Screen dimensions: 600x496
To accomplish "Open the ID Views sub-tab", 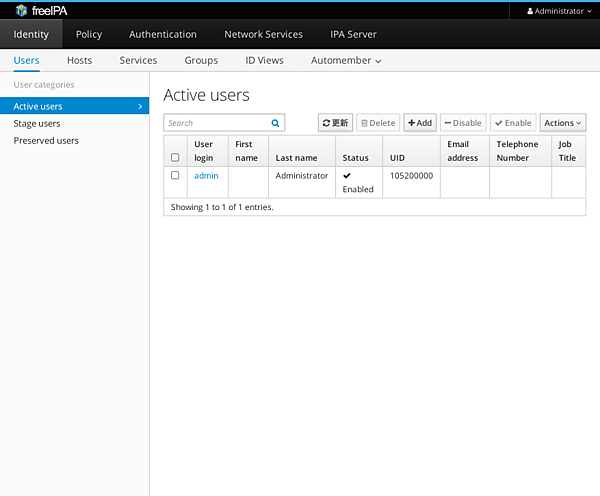I will tap(264, 61).
